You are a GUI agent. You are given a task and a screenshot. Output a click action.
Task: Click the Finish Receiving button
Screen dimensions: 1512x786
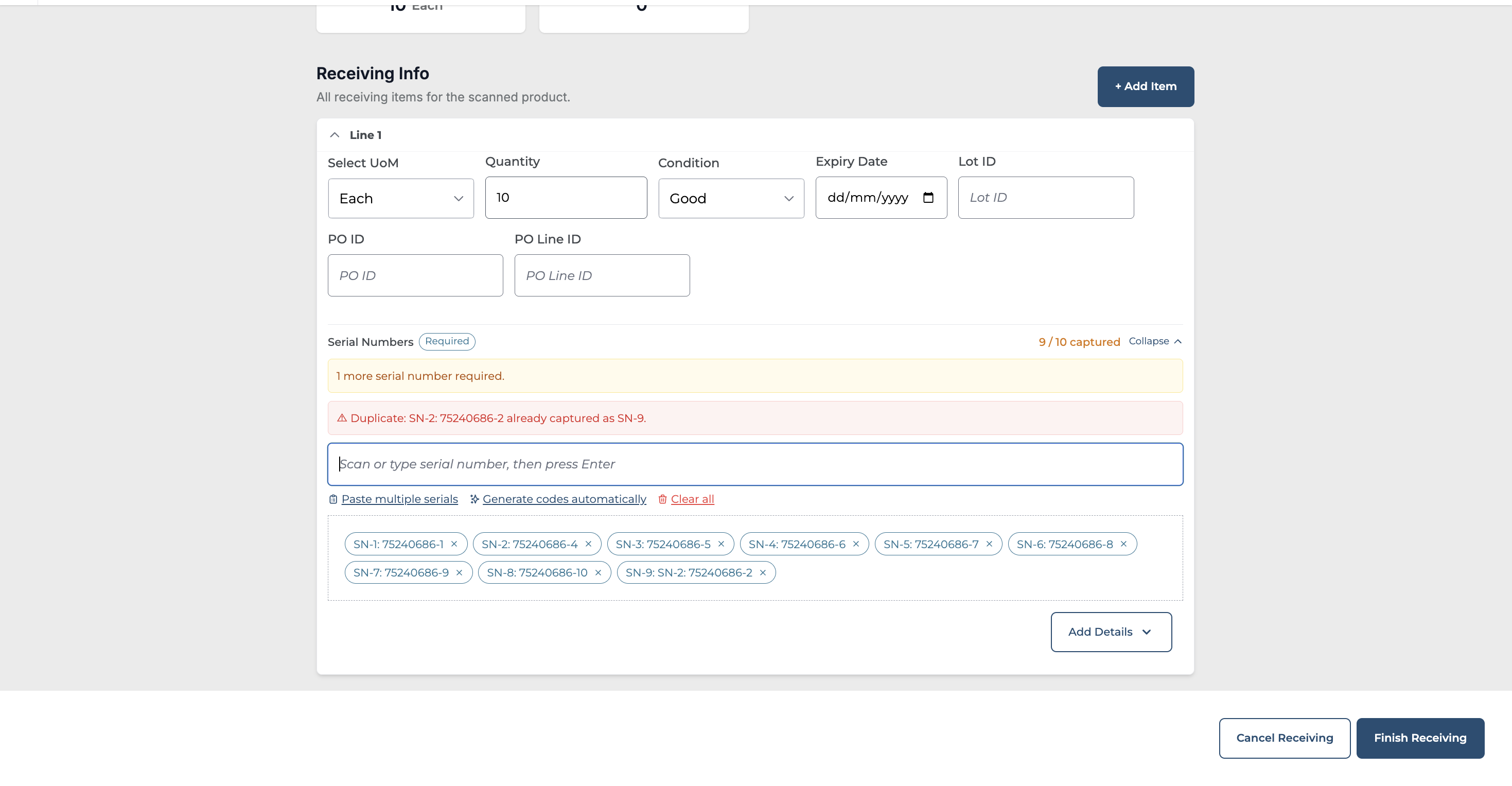1420,738
